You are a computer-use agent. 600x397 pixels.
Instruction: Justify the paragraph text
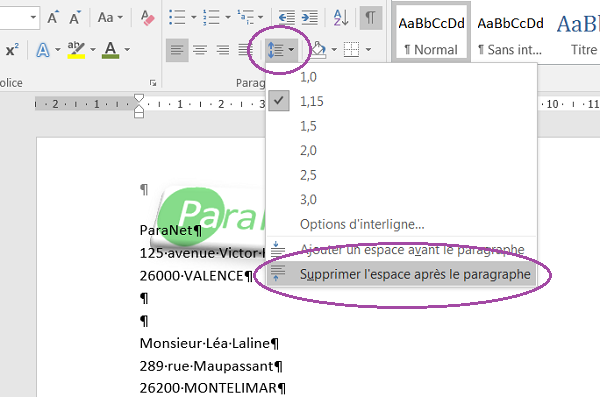245,50
